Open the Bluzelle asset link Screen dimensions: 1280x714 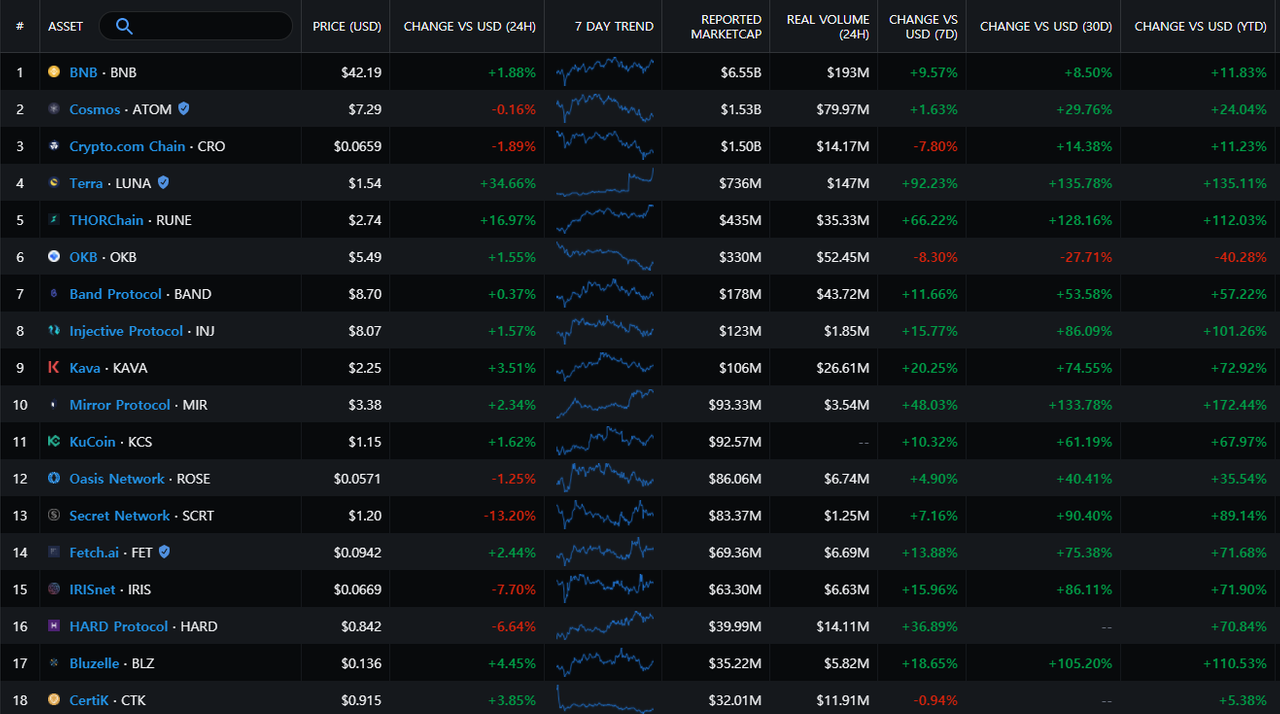(x=94, y=663)
